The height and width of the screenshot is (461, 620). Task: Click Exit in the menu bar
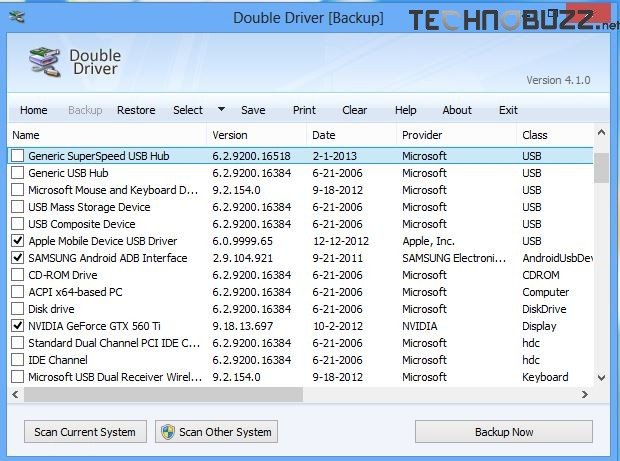[508, 110]
